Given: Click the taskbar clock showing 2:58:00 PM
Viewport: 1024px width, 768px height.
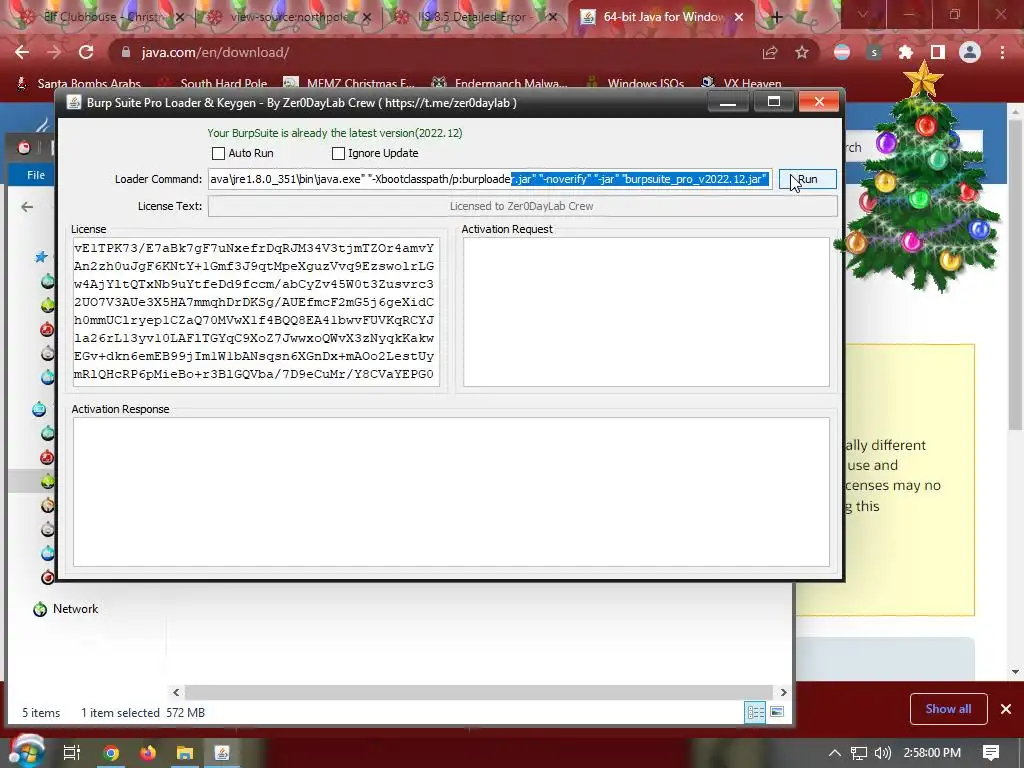Looking at the screenshot, I should coord(932,753).
